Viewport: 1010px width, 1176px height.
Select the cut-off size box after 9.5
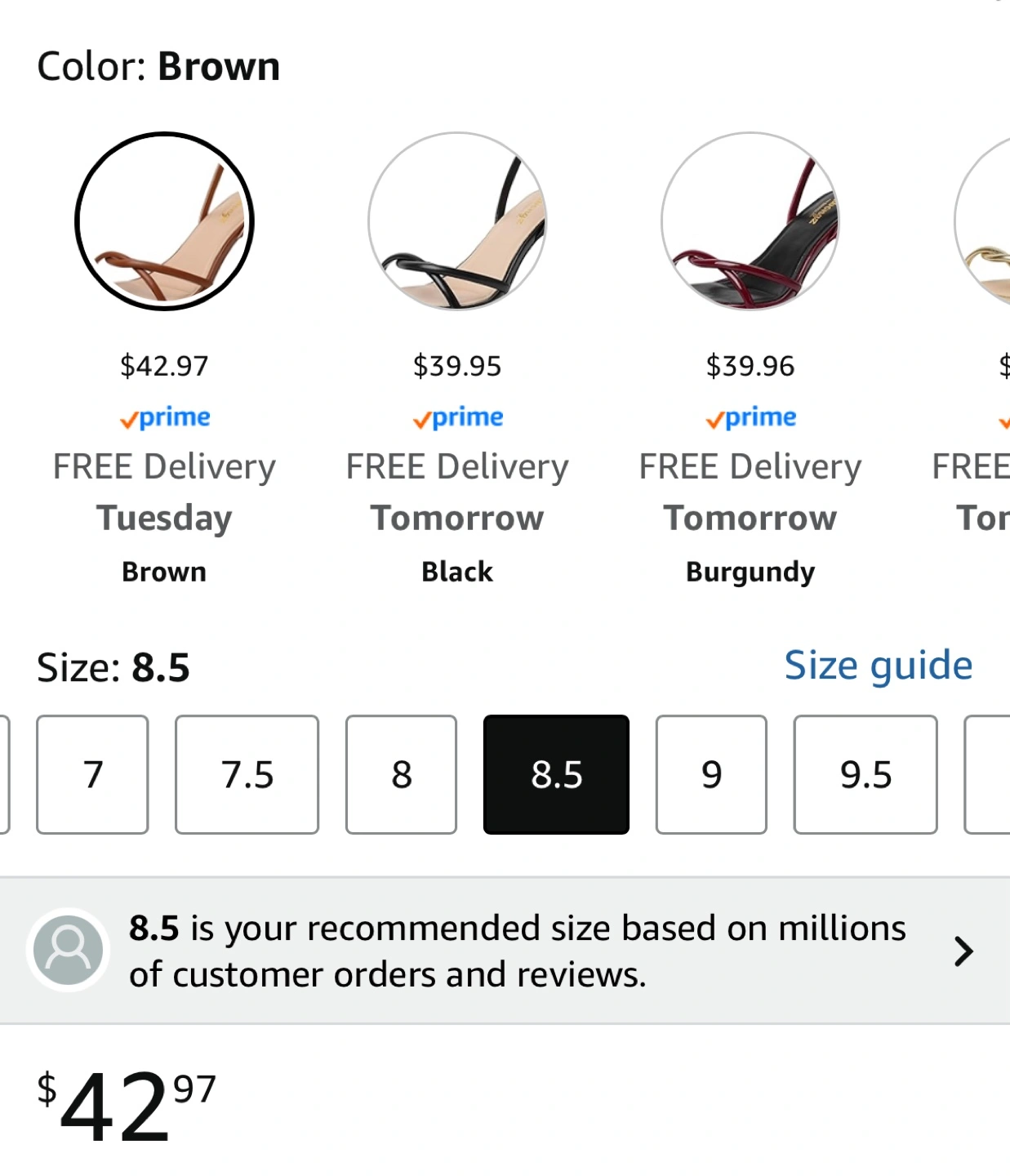[x=987, y=774]
